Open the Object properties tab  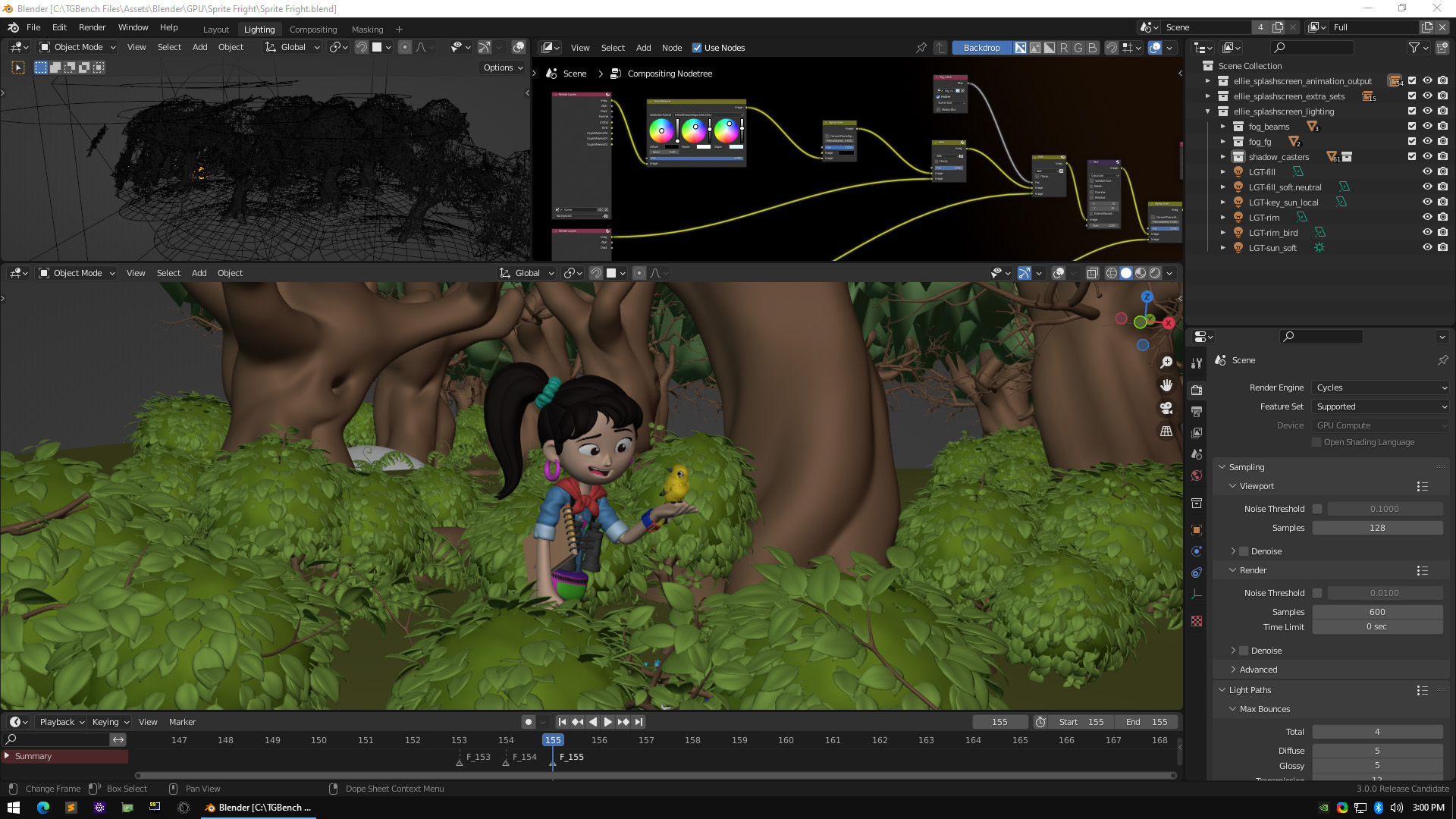1197,530
